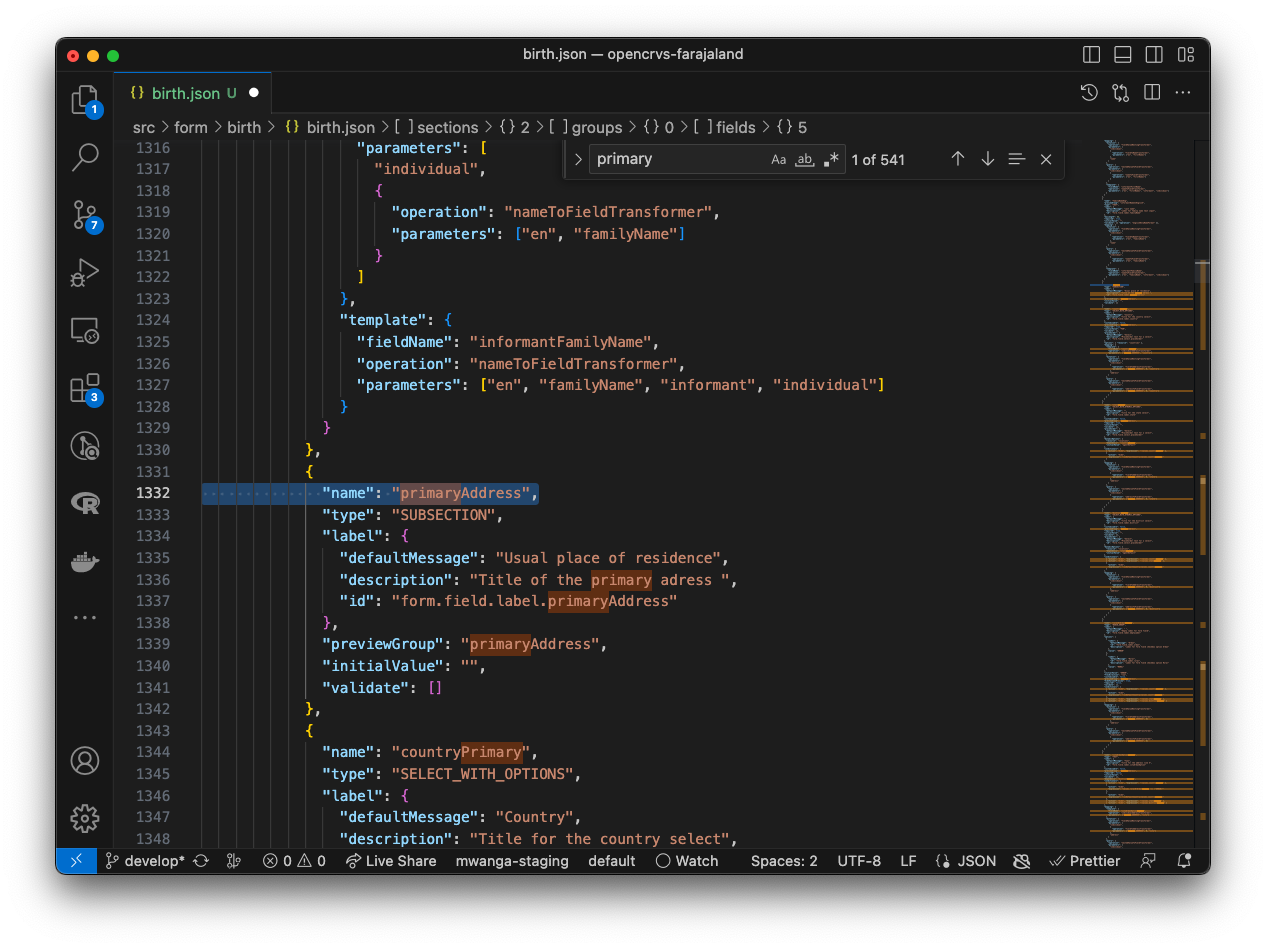Select the birth.json editor tab
Viewport: 1266px width, 948px height.
pyautogui.click(x=185, y=93)
